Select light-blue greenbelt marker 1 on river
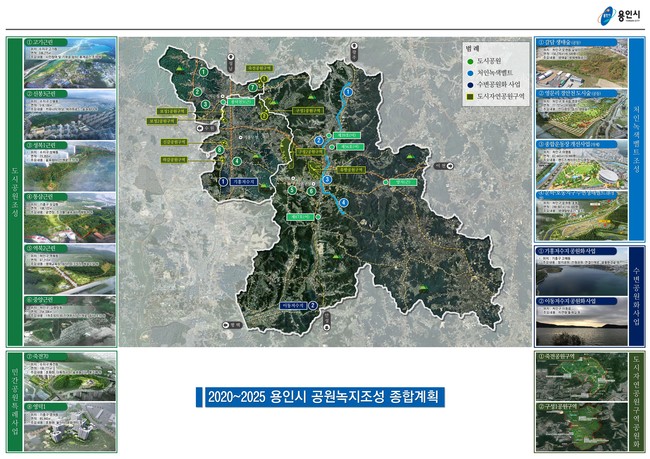The width and height of the screenshot is (650, 459). point(348,92)
